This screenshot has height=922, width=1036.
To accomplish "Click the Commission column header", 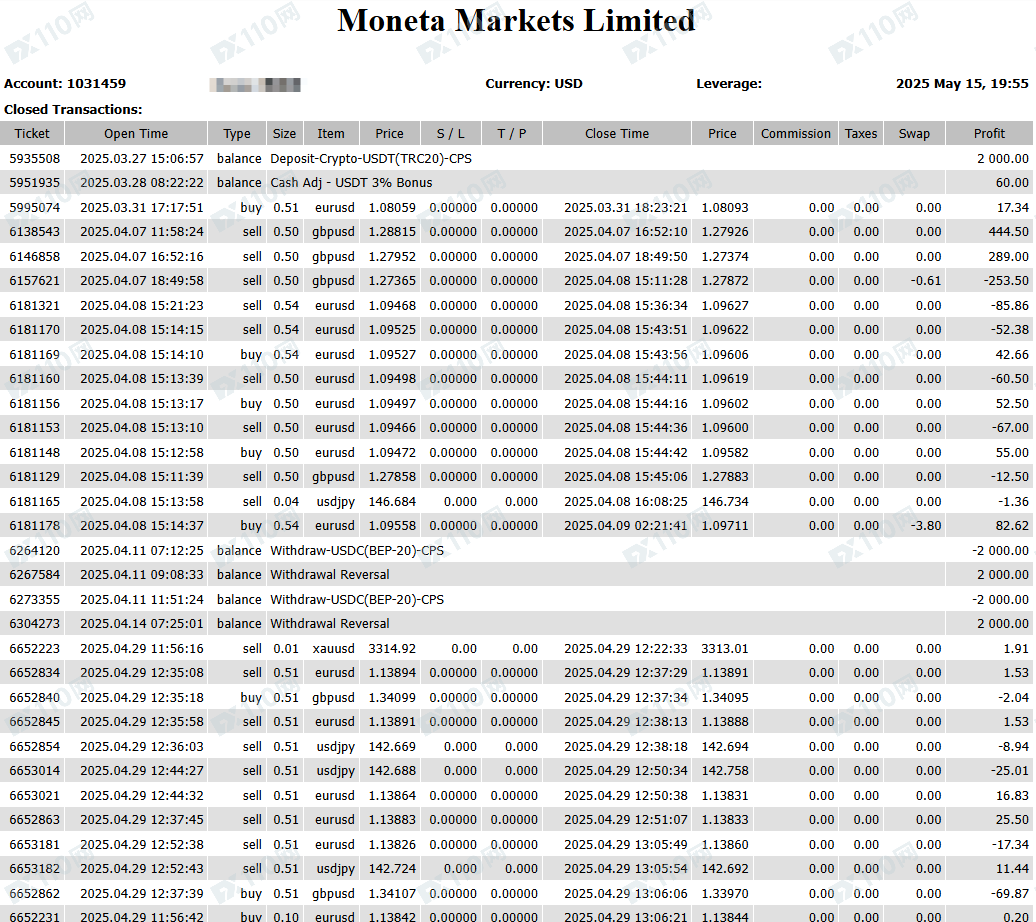I will tap(796, 134).
